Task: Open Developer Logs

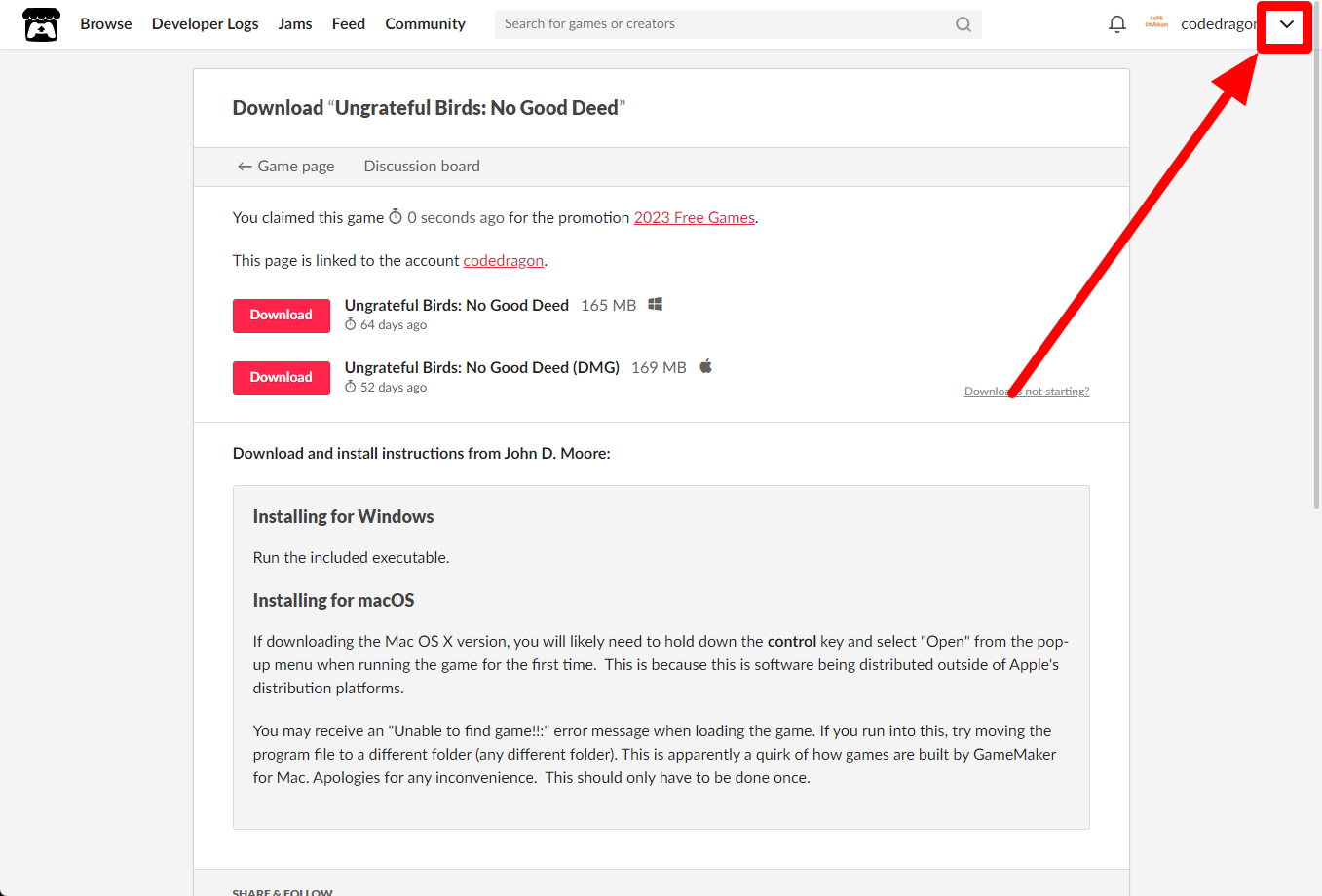Action: 206,24
